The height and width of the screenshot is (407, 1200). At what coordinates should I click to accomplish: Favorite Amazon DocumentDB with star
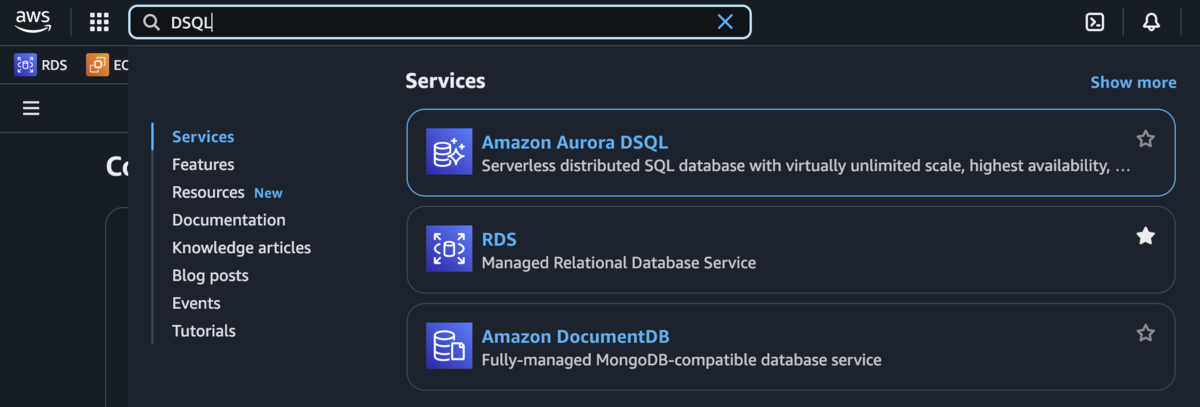coord(1146,333)
